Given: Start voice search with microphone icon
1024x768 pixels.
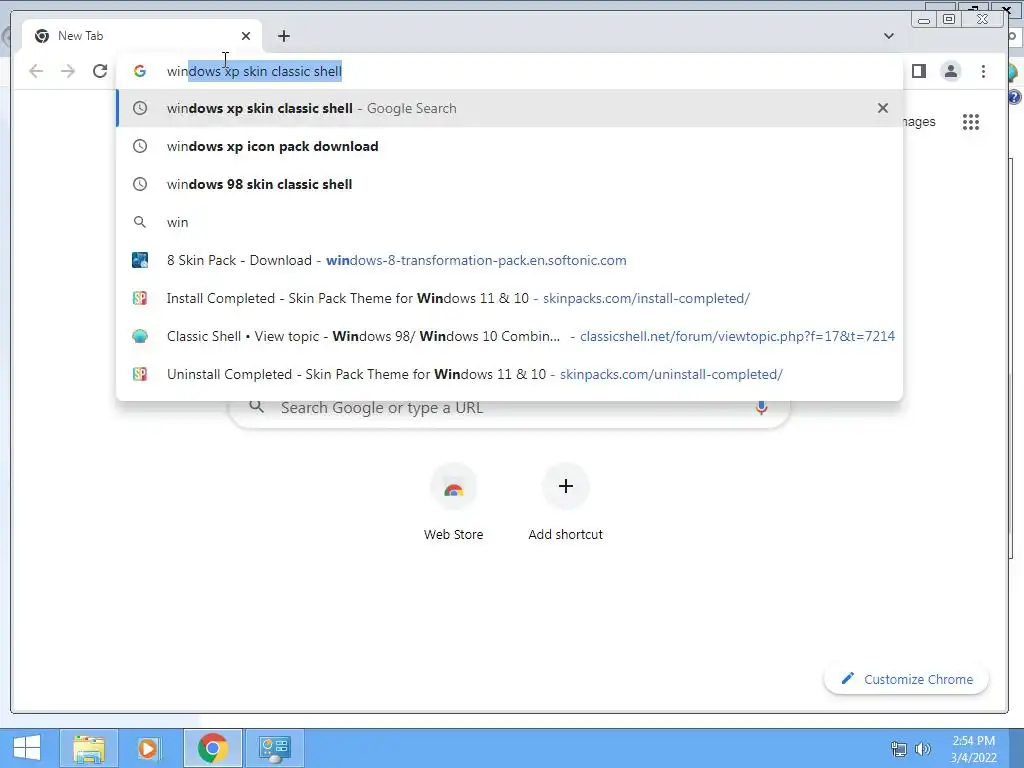Looking at the screenshot, I should pyautogui.click(x=761, y=408).
